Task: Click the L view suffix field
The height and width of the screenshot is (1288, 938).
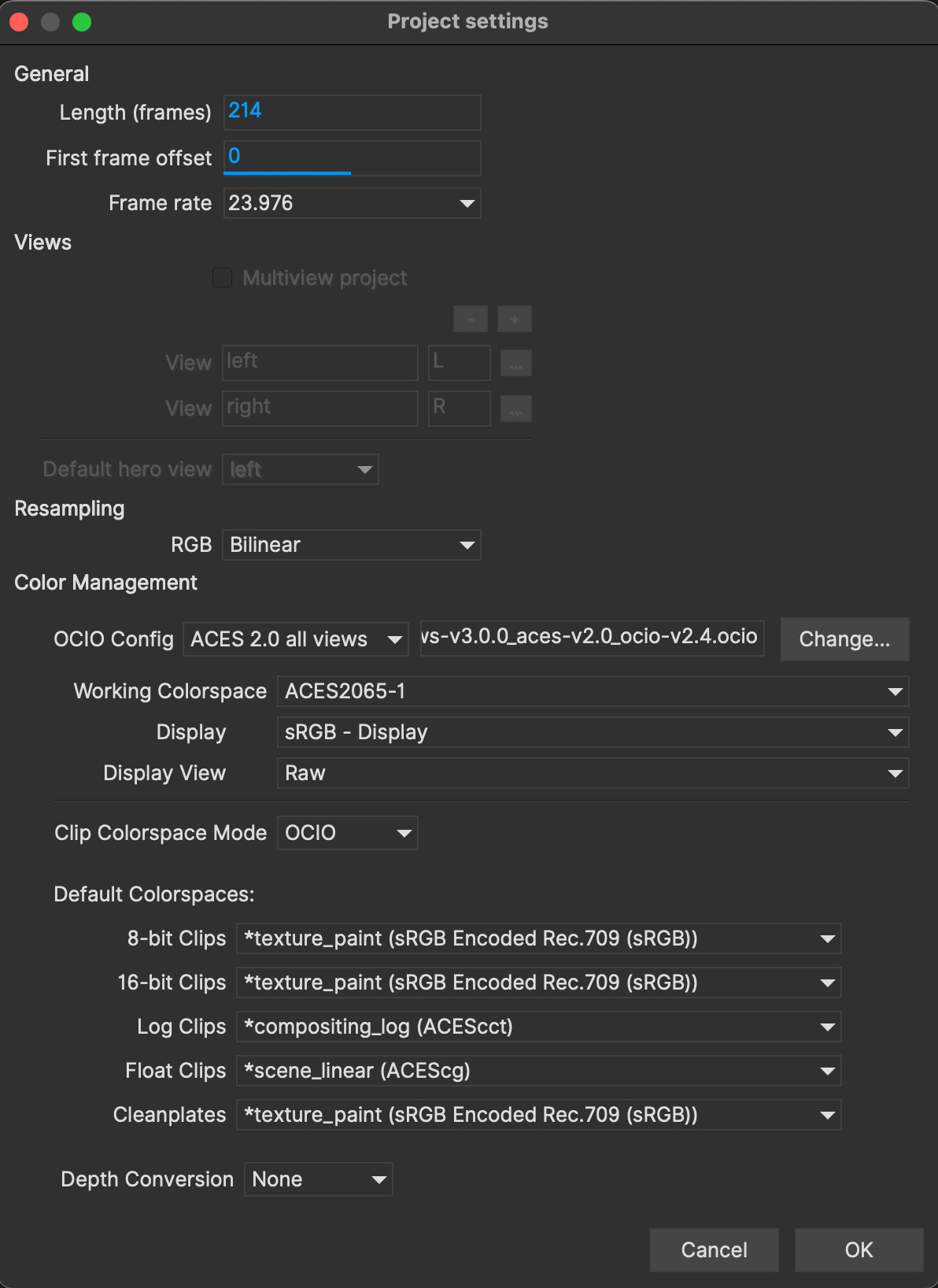Action: pos(460,363)
